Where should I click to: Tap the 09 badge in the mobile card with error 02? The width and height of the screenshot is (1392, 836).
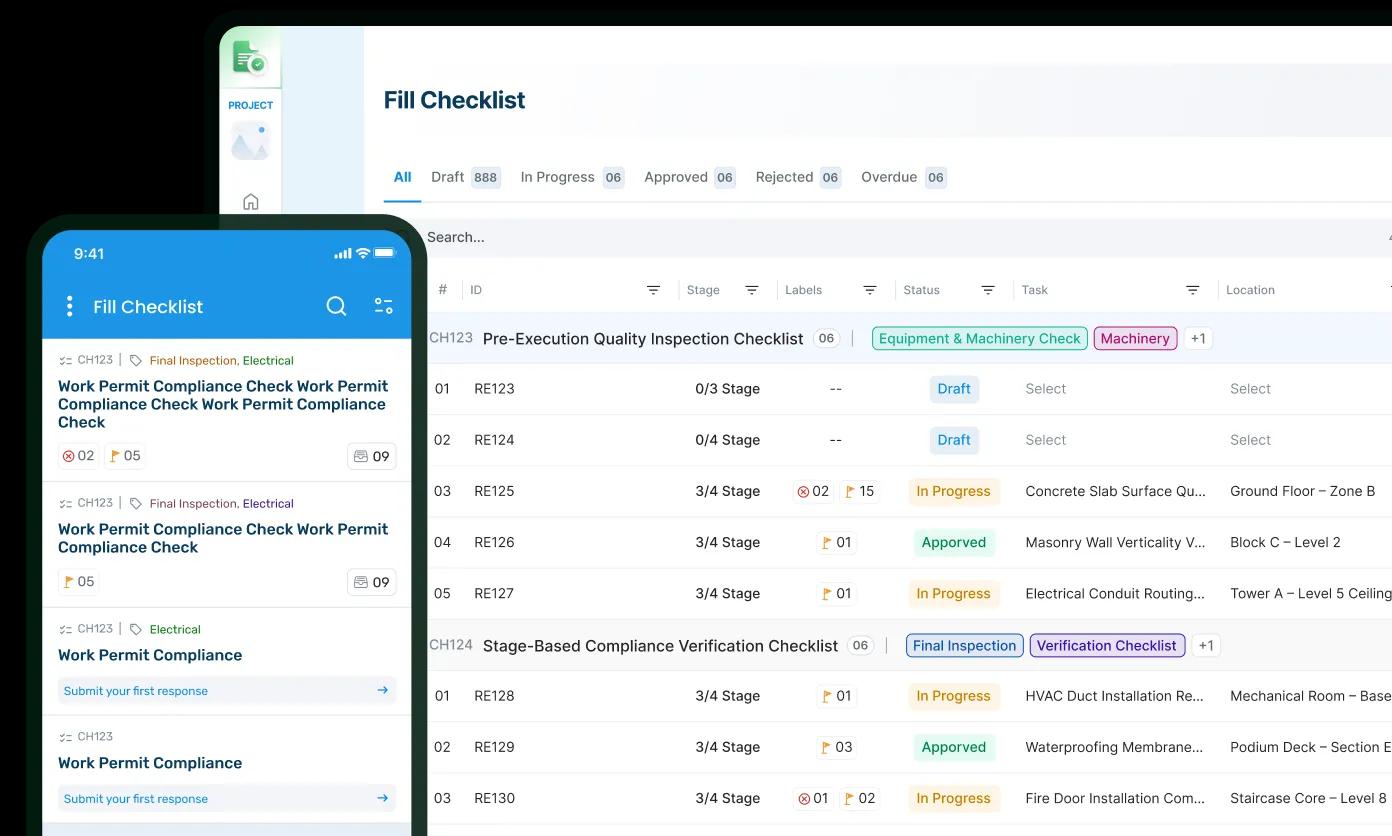371,456
